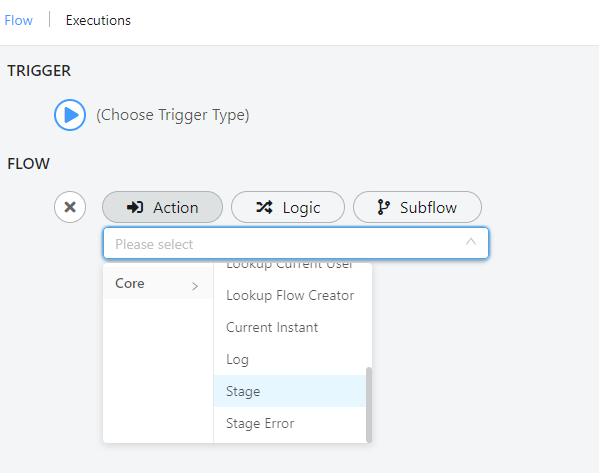The image size is (599, 473).
Task: Choose the Logic button
Action: (288, 207)
